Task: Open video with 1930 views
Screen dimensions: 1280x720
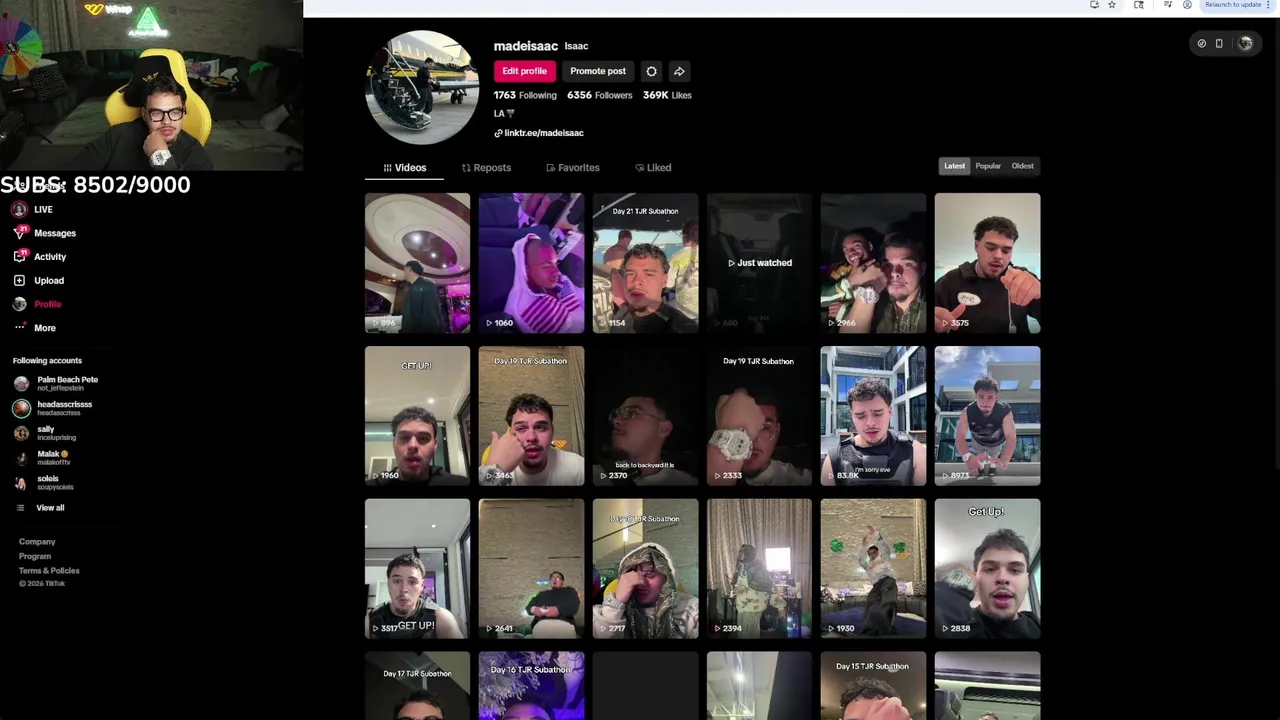Action: pos(873,569)
